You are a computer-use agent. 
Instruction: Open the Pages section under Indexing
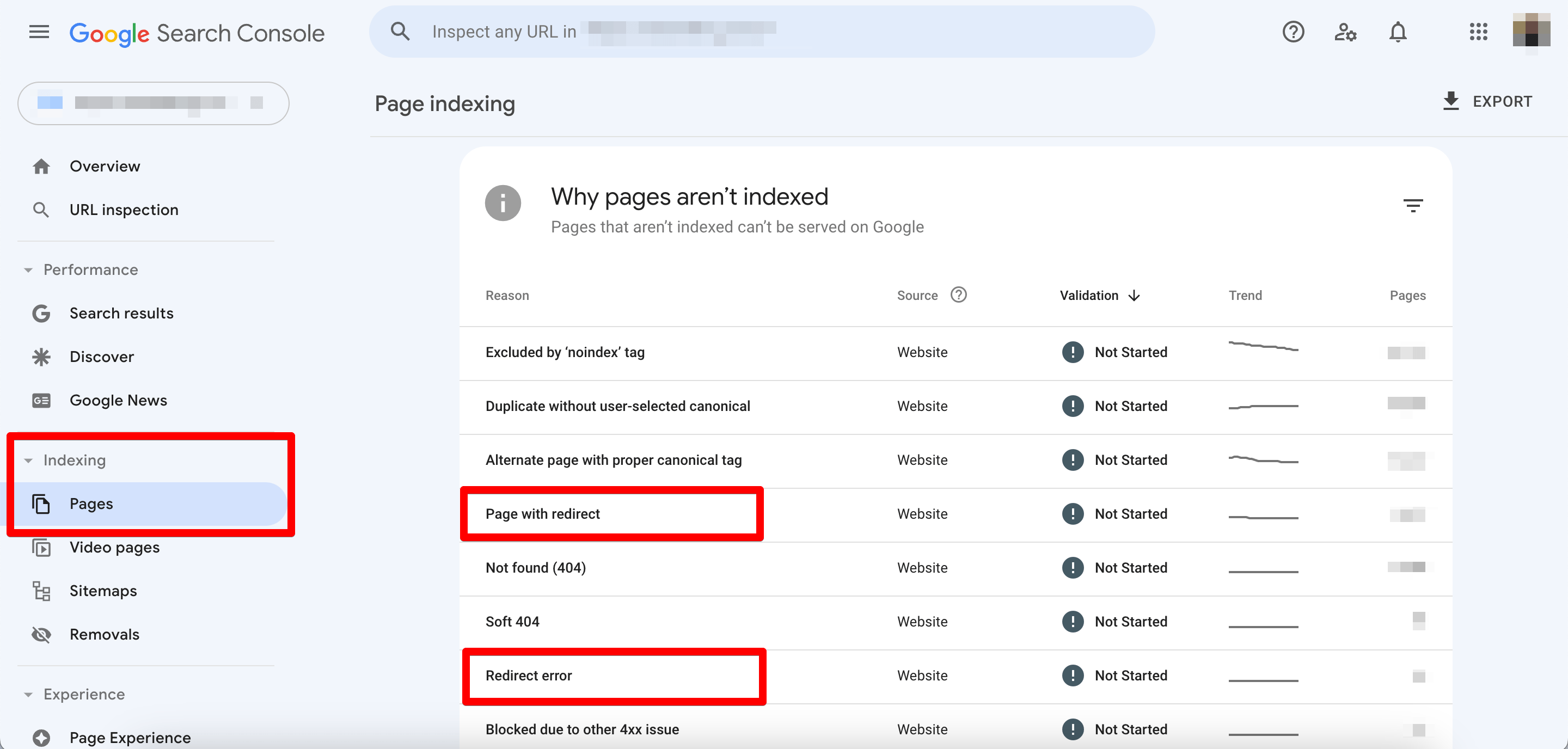[91, 504]
